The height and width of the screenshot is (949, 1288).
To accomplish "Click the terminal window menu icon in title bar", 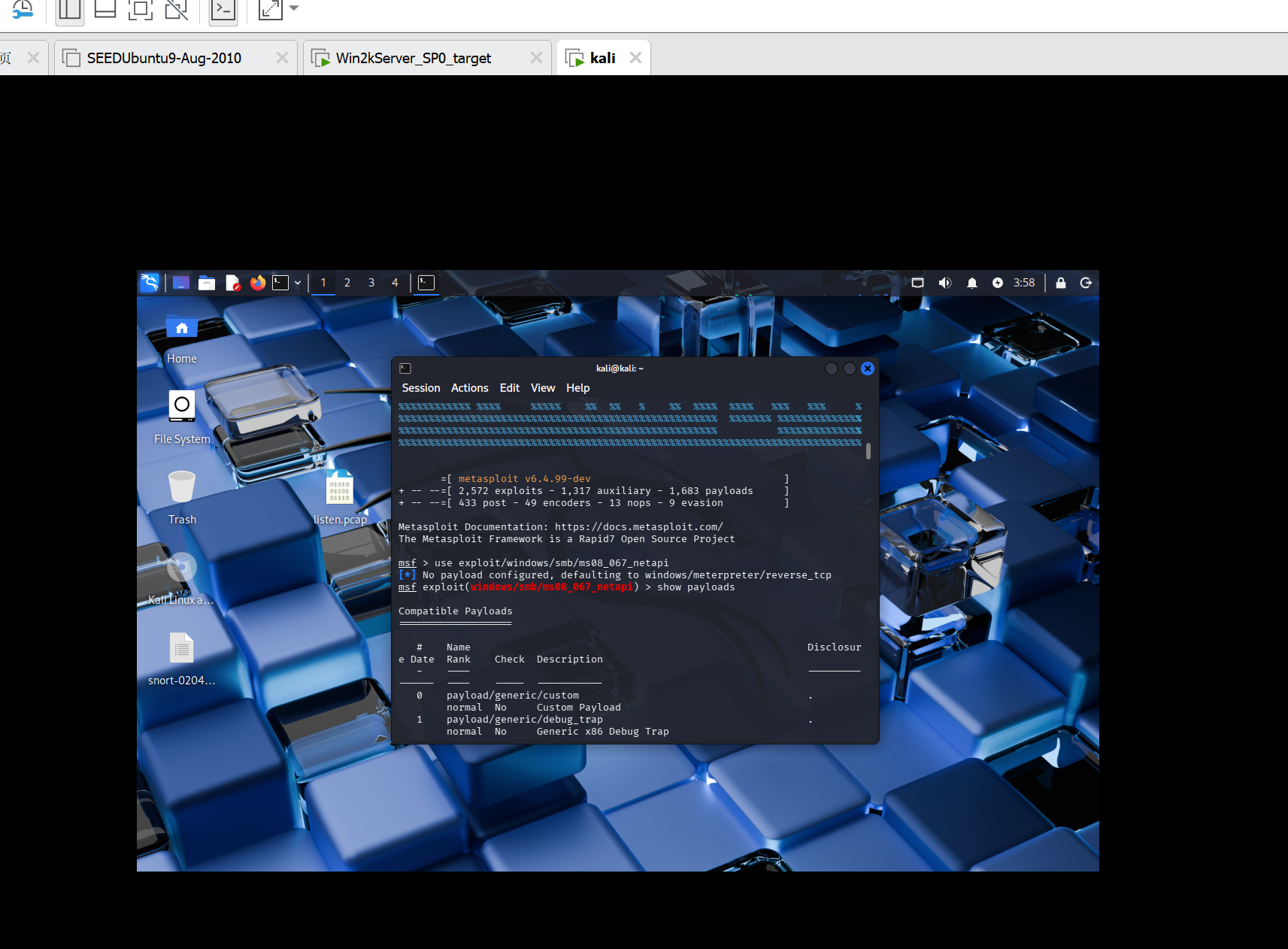I will coord(405,368).
